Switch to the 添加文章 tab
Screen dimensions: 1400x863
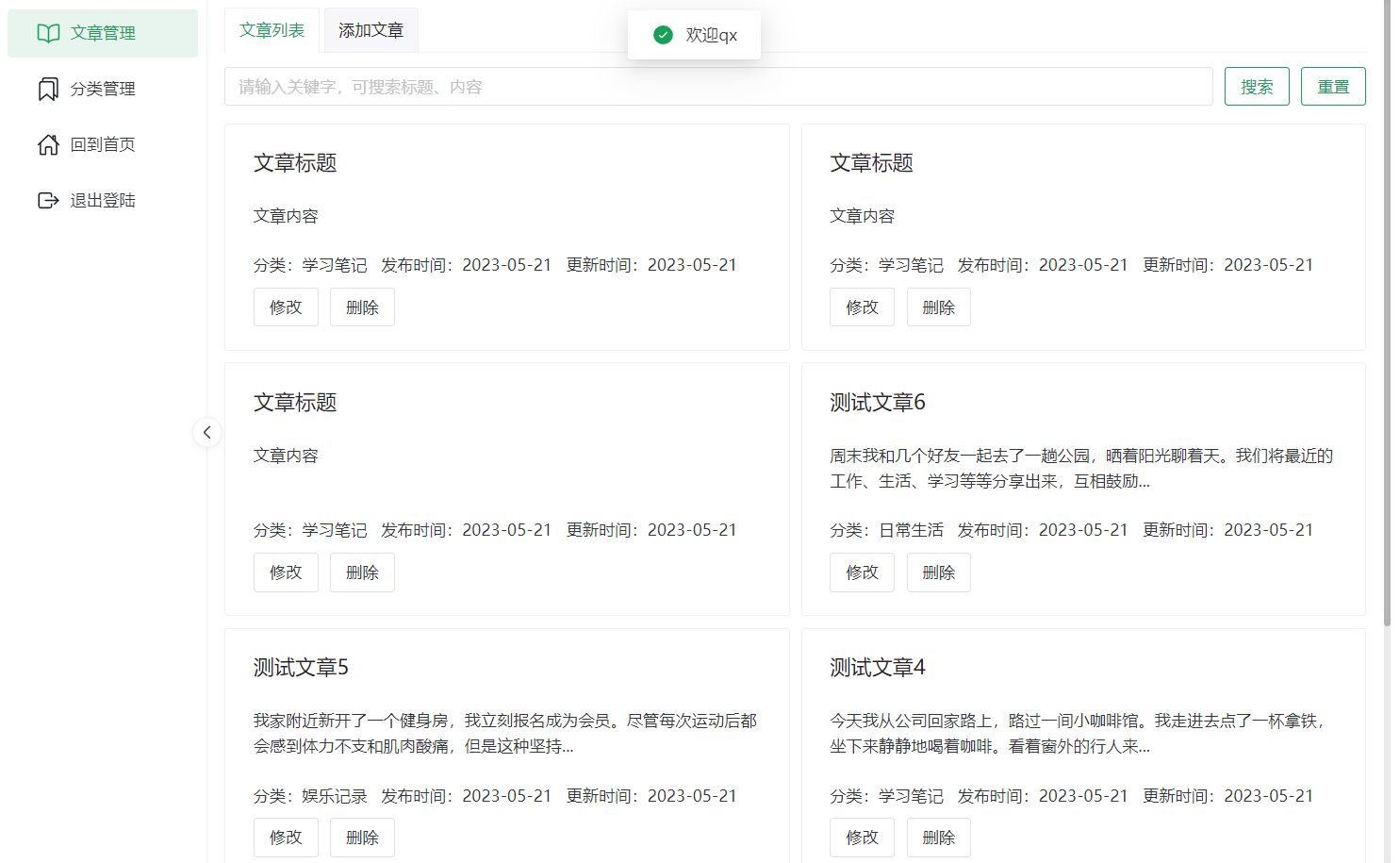(371, 29)
